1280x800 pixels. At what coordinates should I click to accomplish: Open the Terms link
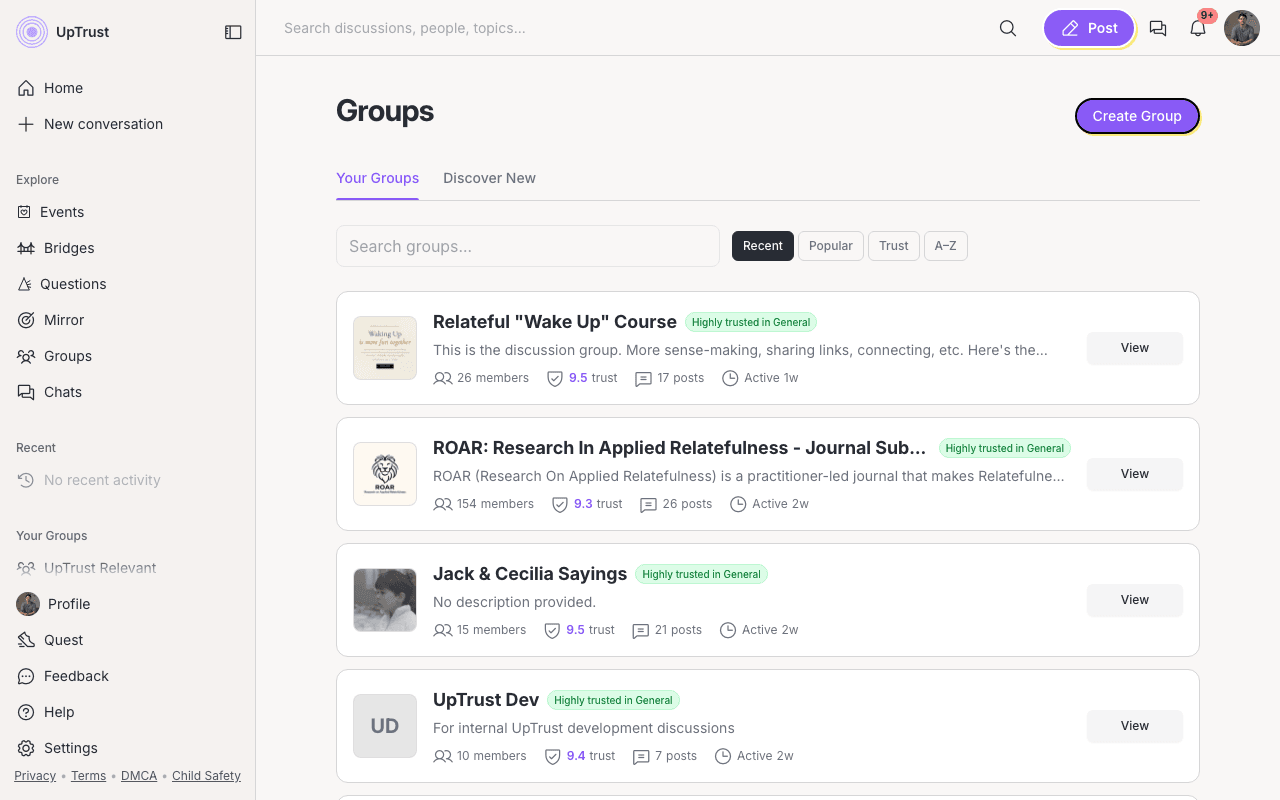coord(88,776)
